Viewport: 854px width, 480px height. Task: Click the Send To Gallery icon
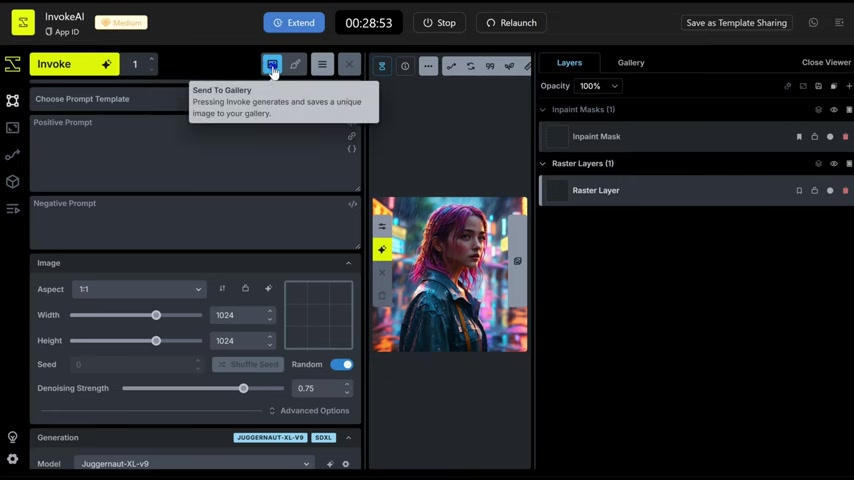(x=272, y=64)
